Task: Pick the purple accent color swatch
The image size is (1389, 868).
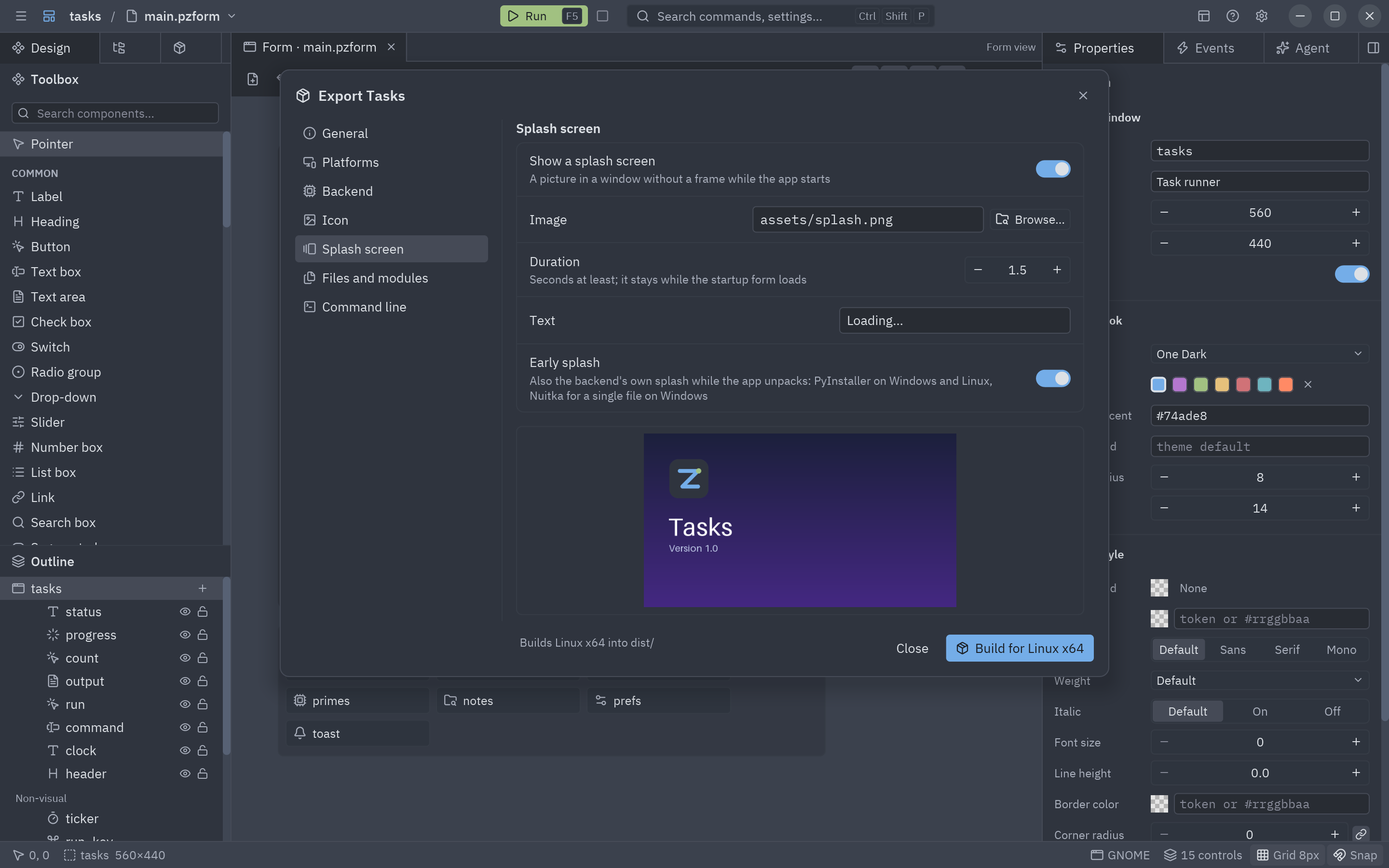Action: point(1179,385)
